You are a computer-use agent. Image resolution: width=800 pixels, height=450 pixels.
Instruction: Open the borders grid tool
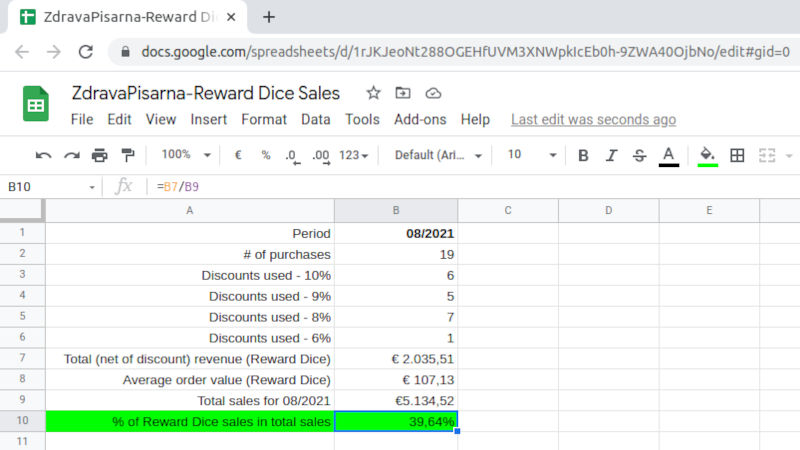pos(737,155)
